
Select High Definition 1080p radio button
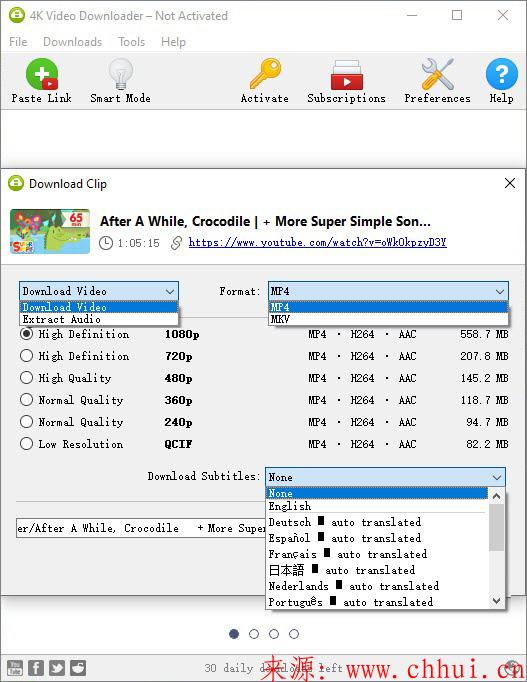click(27, 334)
